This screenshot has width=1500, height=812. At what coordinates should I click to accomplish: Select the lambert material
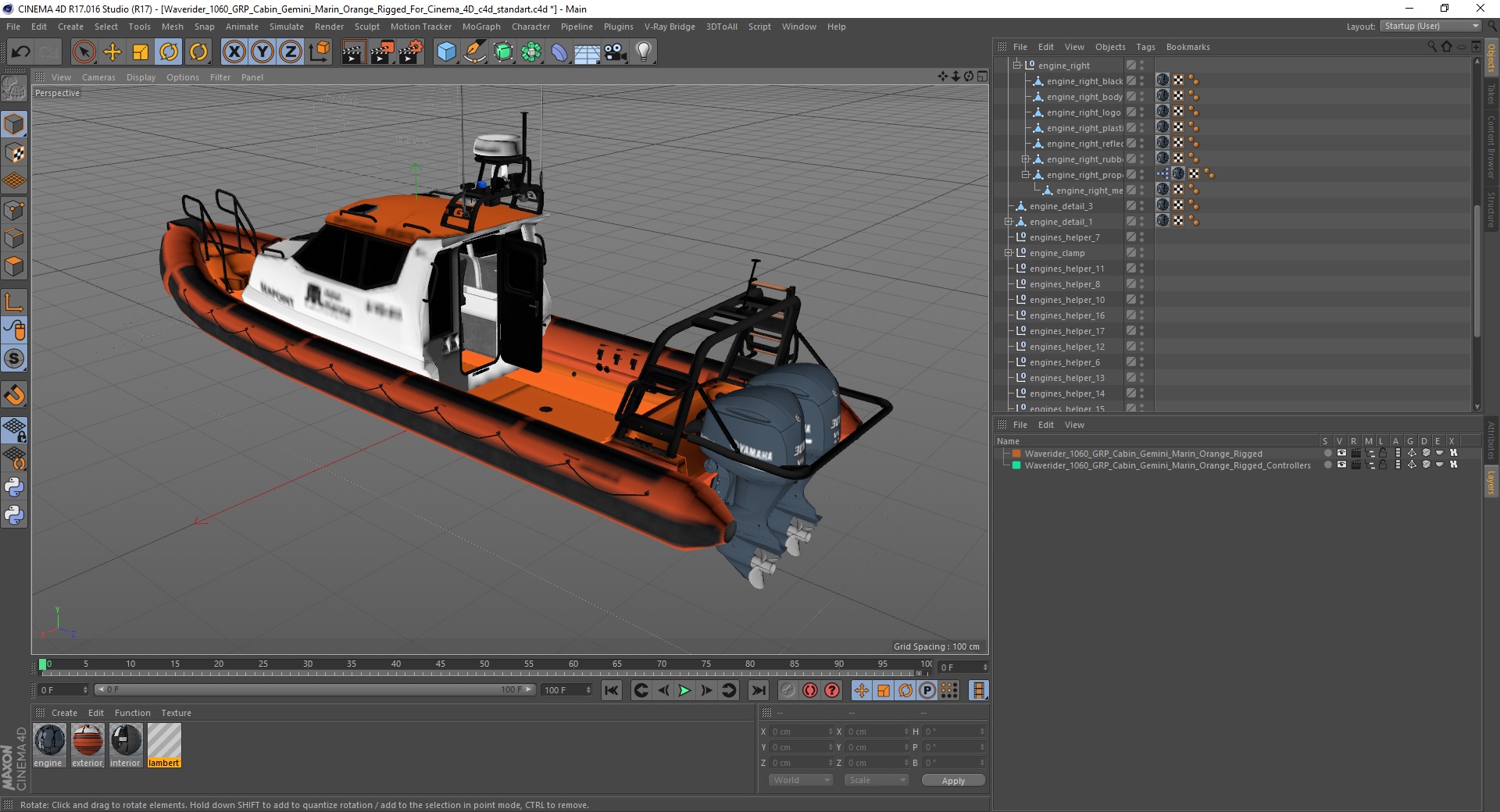(x=164, y=746)
